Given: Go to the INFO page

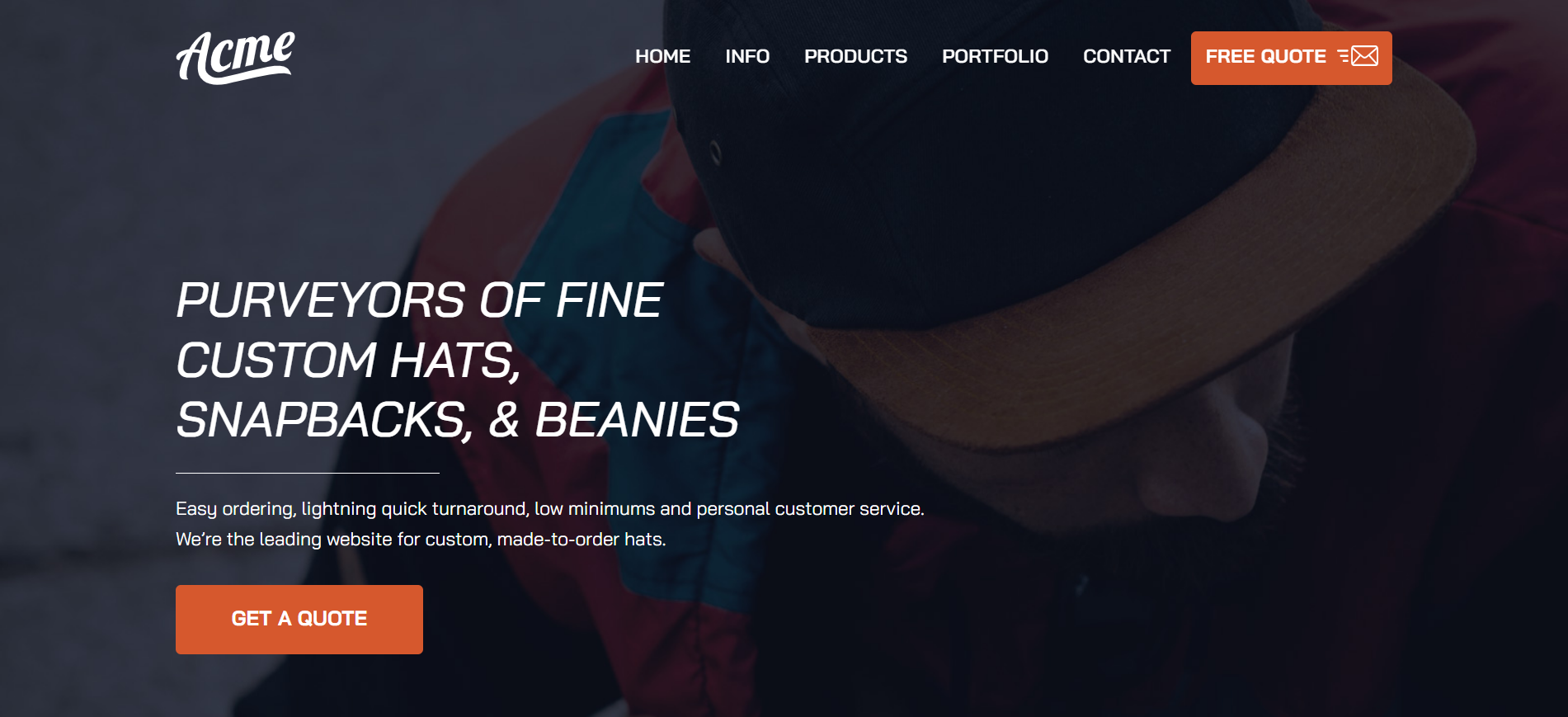Looking at the screenshot, I should 747,56.
